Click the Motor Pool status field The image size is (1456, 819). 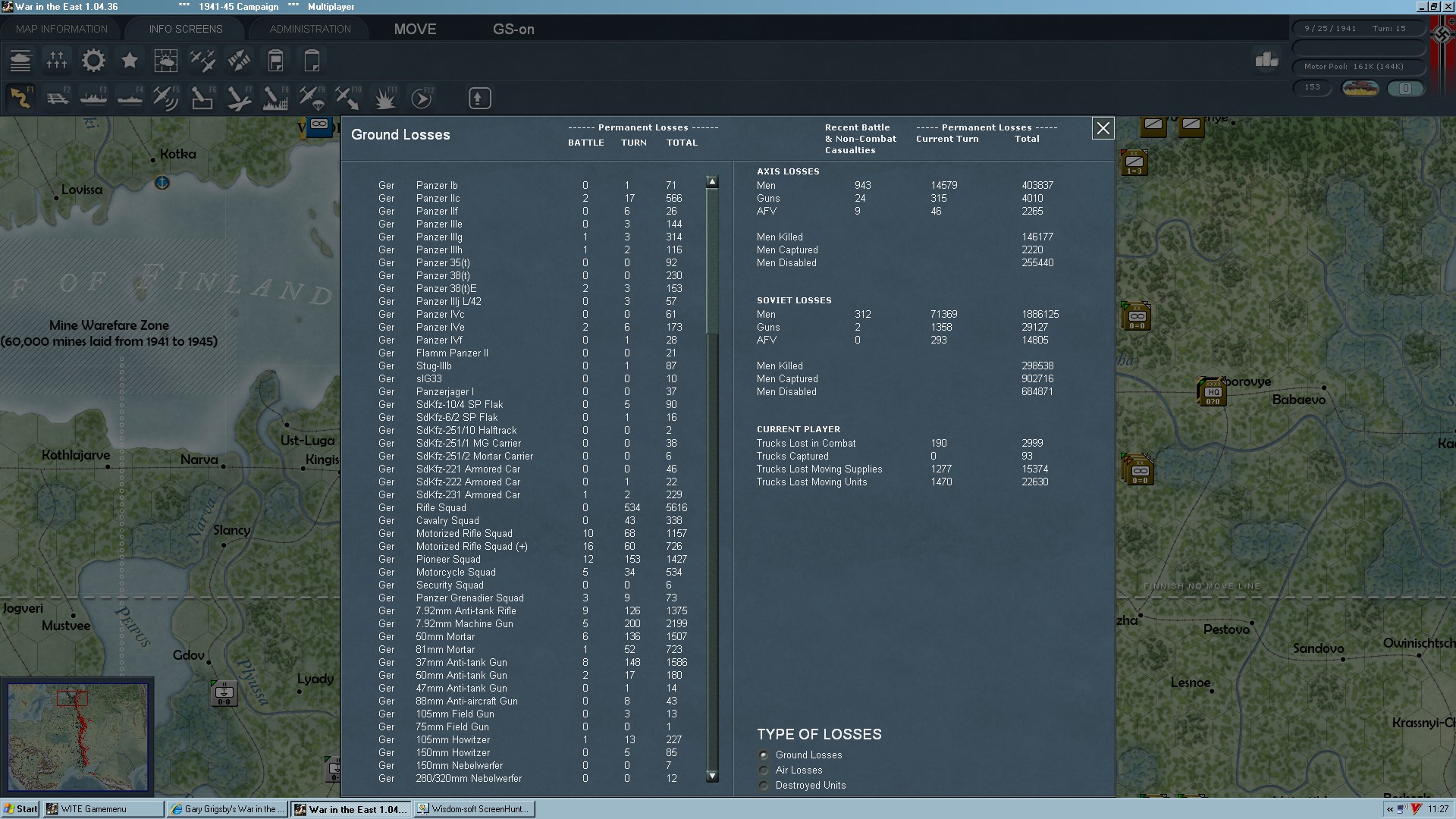(x=1359, y=67)
